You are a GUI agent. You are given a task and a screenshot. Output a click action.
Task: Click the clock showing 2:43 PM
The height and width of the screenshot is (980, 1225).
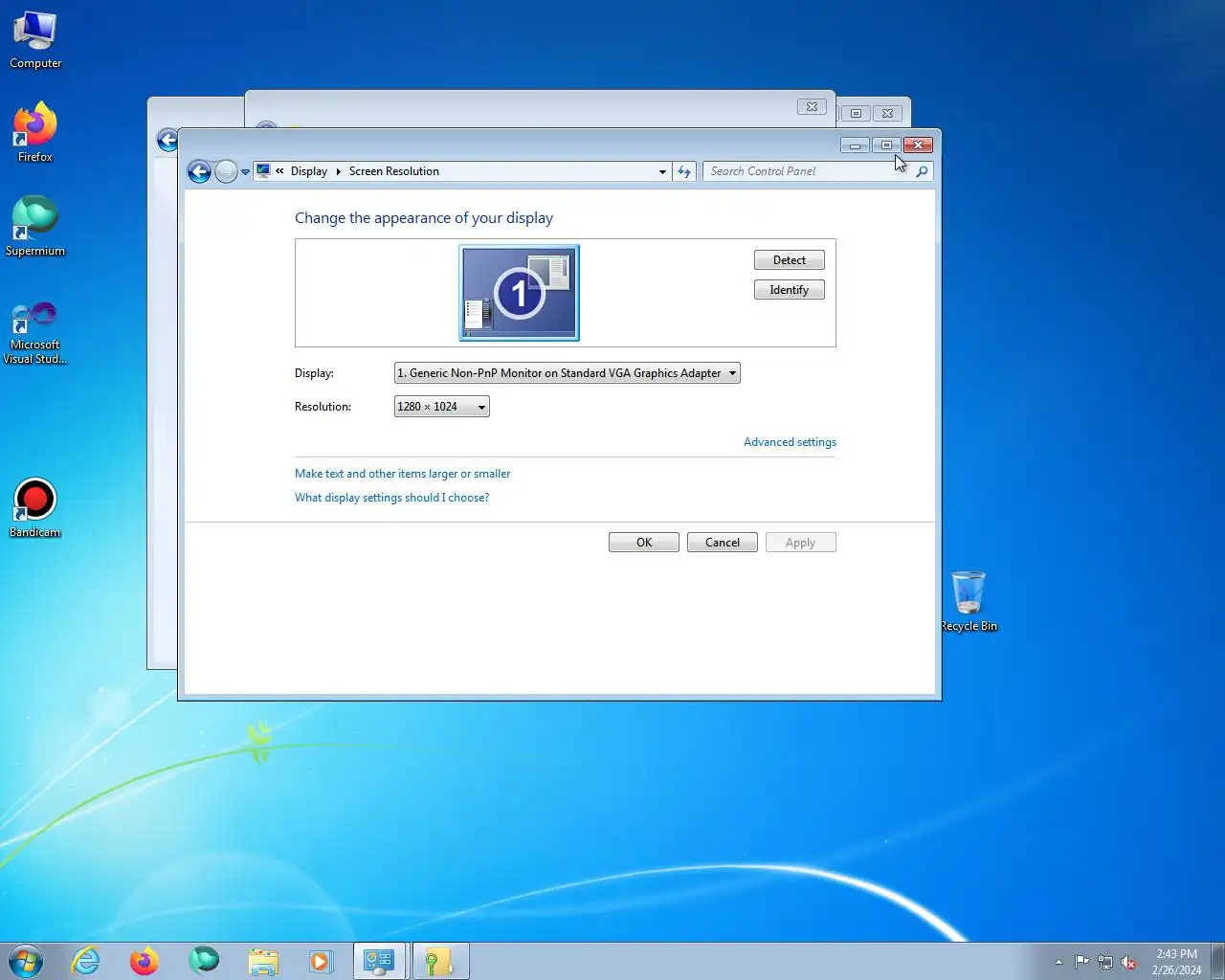(x=1176, y=962)
